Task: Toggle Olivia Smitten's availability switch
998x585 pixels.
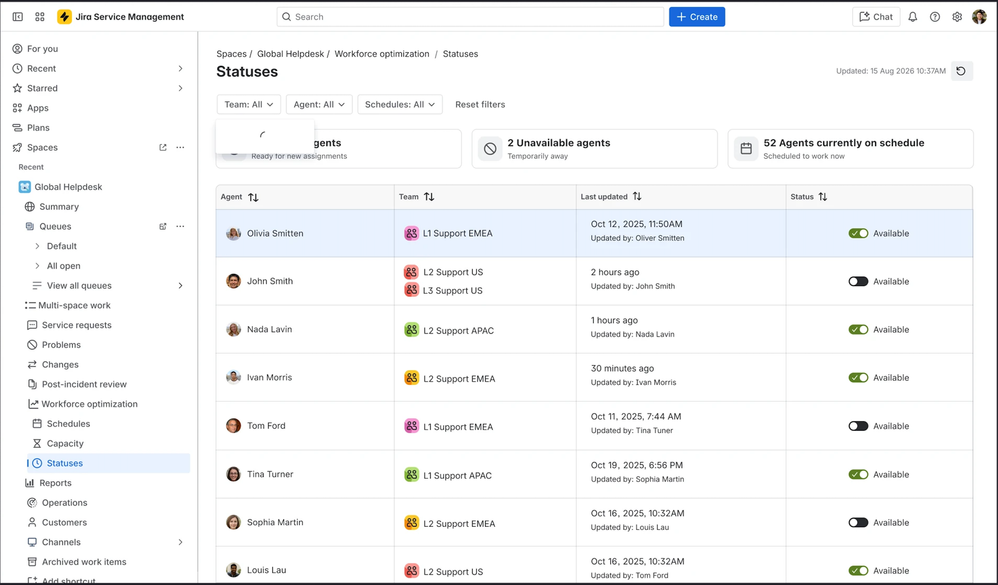Action: pos(858,233)
